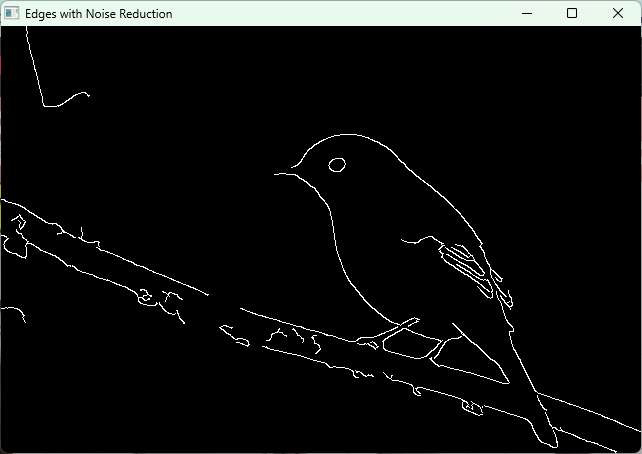Maximize the Edges with Noise Reduction window
This screenshot has height=454, width=642.
point(572,14)
